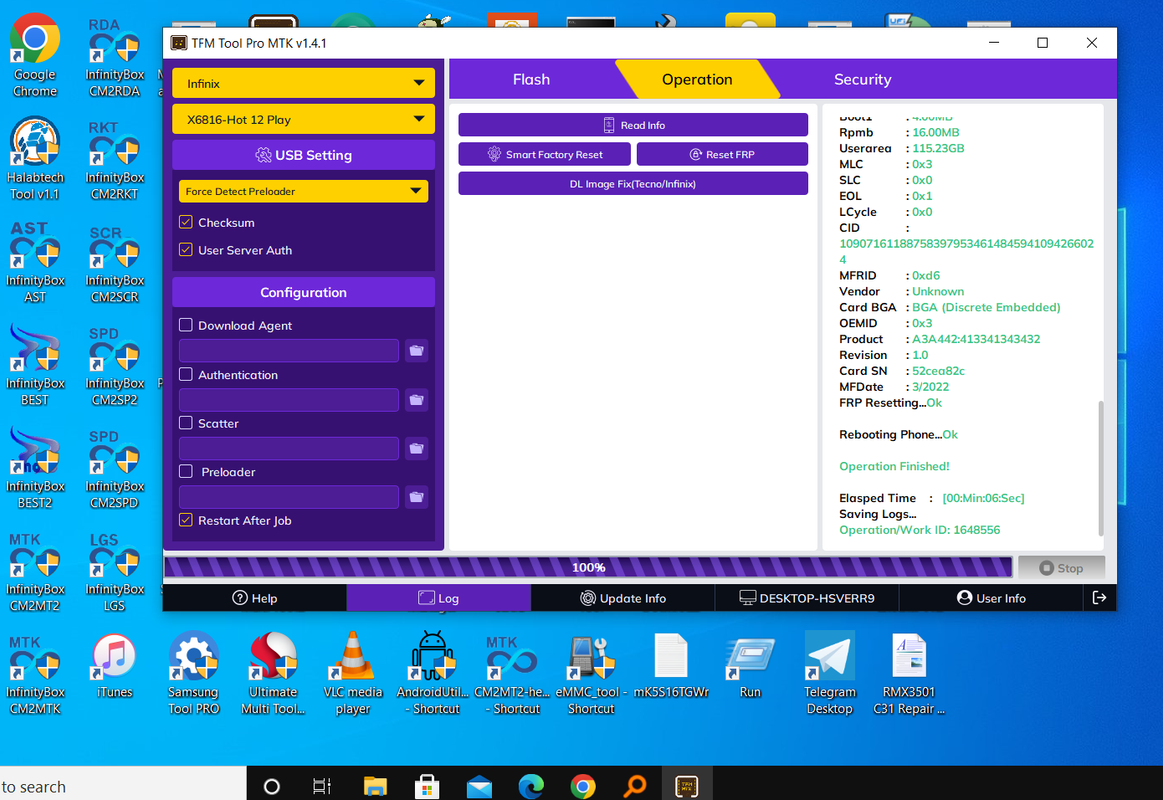Screen dimensions: 1163x800
Task: Open Microsoft Edge from taskbar
Action: (x=531, y=785)
